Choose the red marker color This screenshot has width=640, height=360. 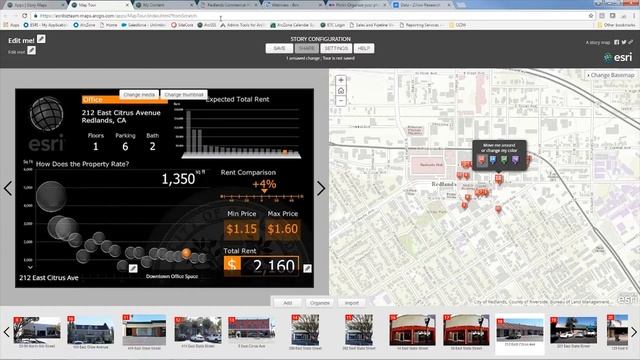(482, 160)
